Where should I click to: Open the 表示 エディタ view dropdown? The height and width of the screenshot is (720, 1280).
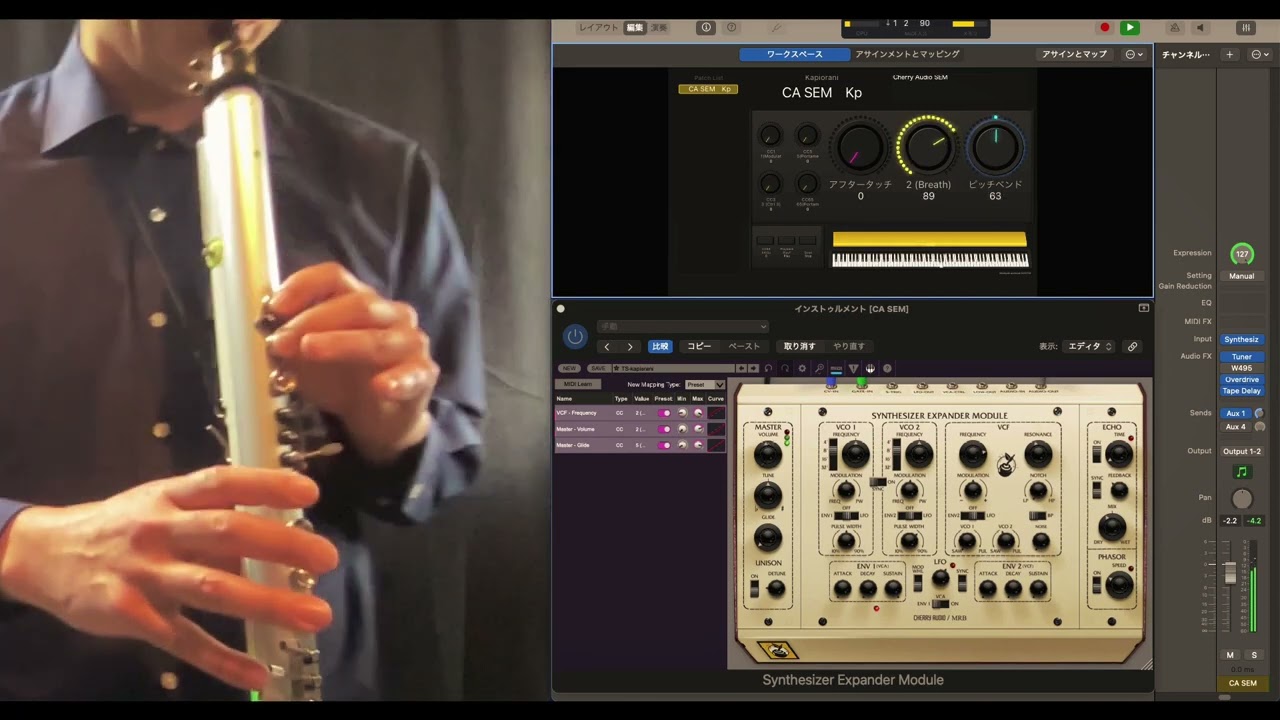pos(1089,347)
